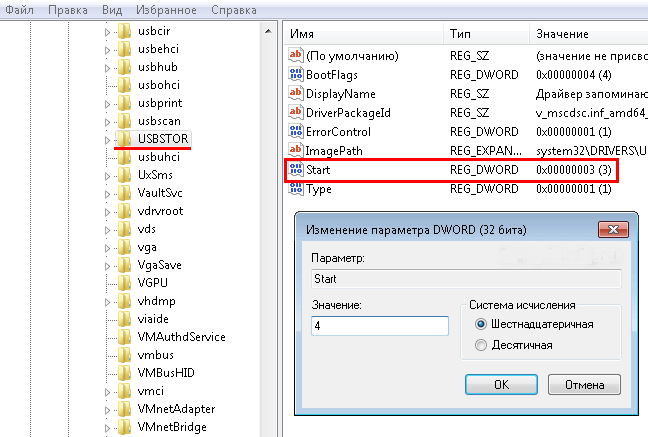Click the OK button in dialog

point(503,383)
